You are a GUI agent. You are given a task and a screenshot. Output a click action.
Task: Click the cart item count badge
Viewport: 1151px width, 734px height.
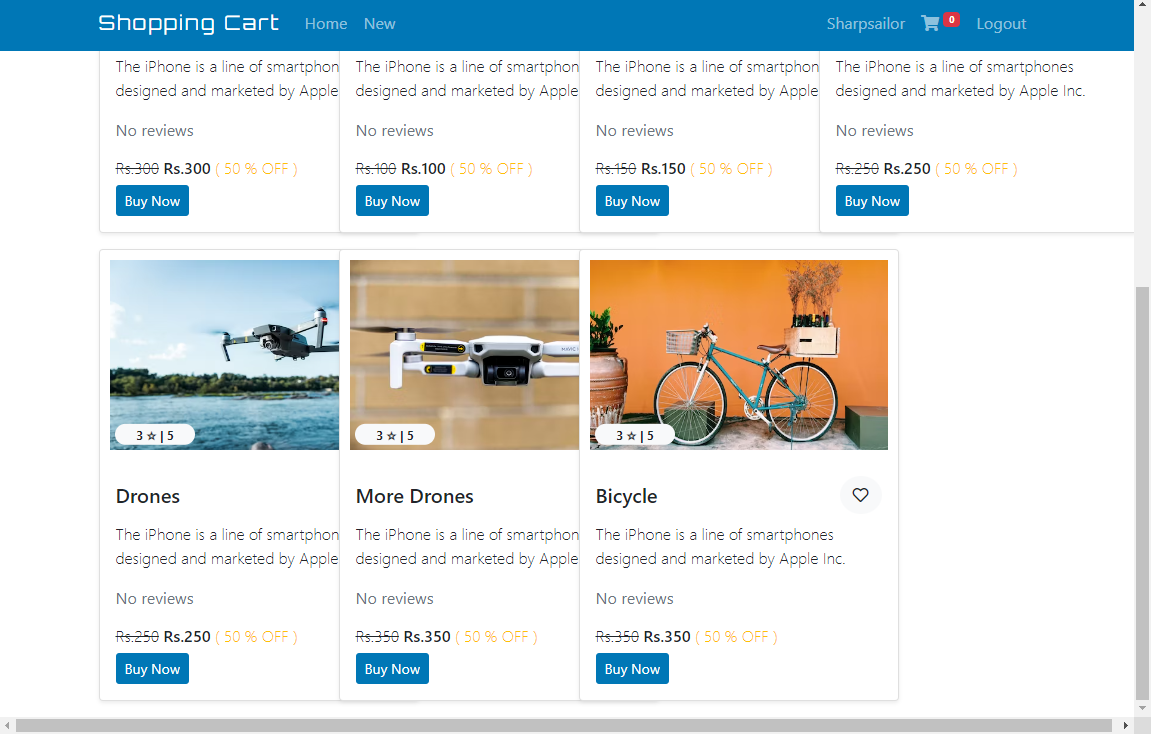point(949,18)
